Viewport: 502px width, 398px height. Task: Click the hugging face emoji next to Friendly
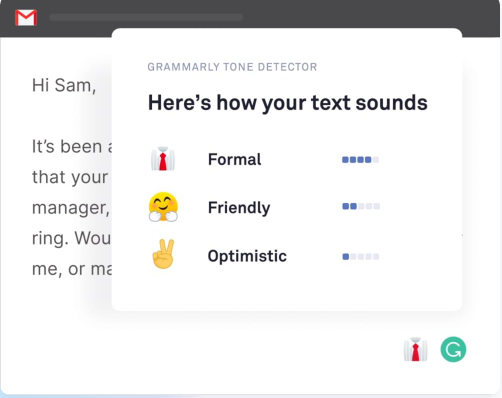pyautogui.click(x=163, y=207)
